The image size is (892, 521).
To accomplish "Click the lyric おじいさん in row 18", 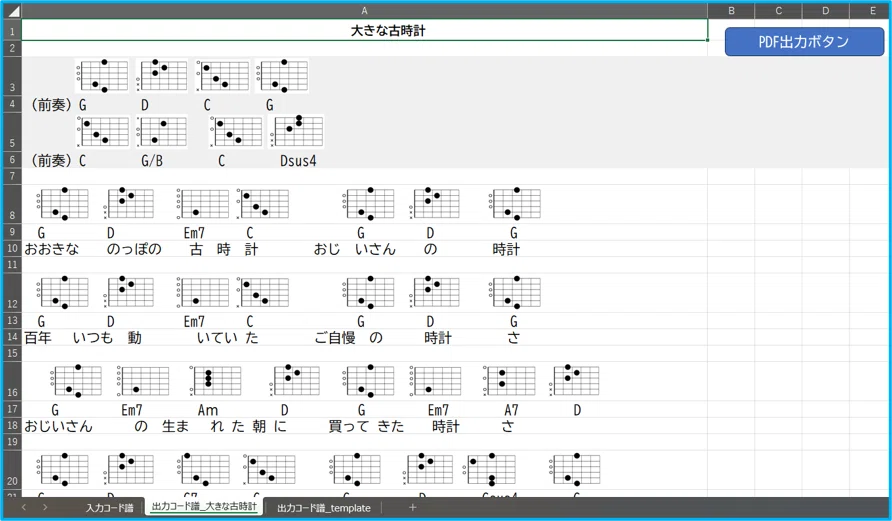I will pos(59,427).
